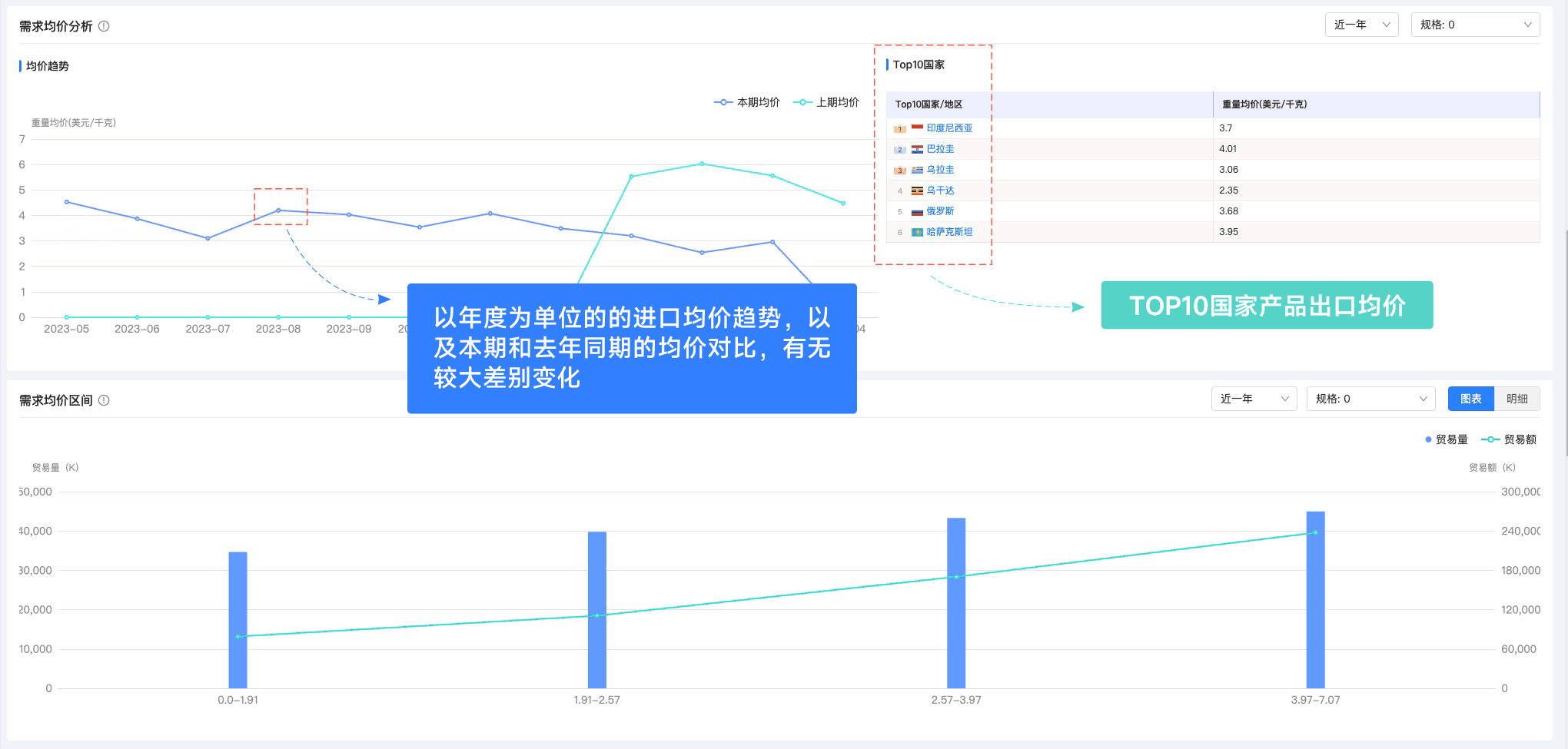
Task: Click the Kazakhstan flag icon next to 哈萨克斯坦
Action: pos(917,231)
